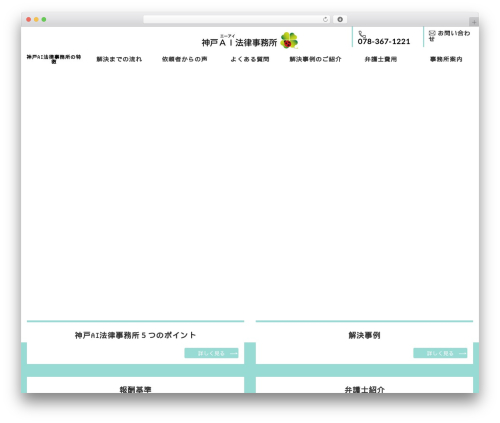
Task: Click the 報酬基準 card heading
Action: tap(135, 389)
